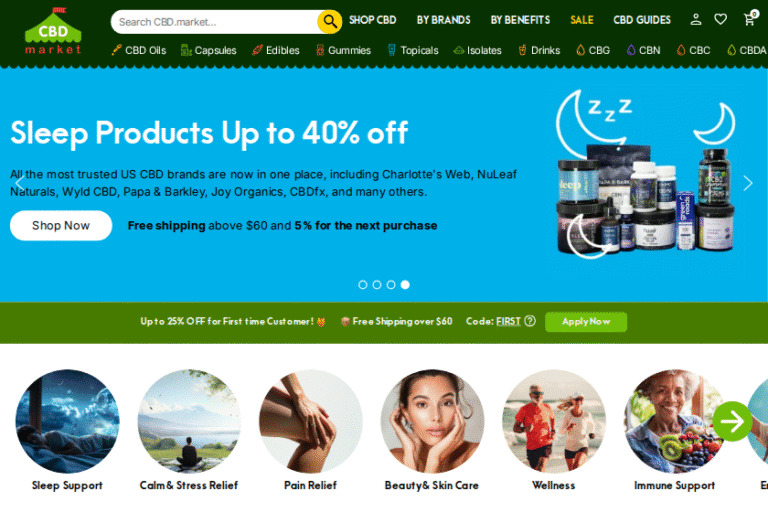
Task: Expand the BY BENEFITS menu
Action: pos(520,20)
